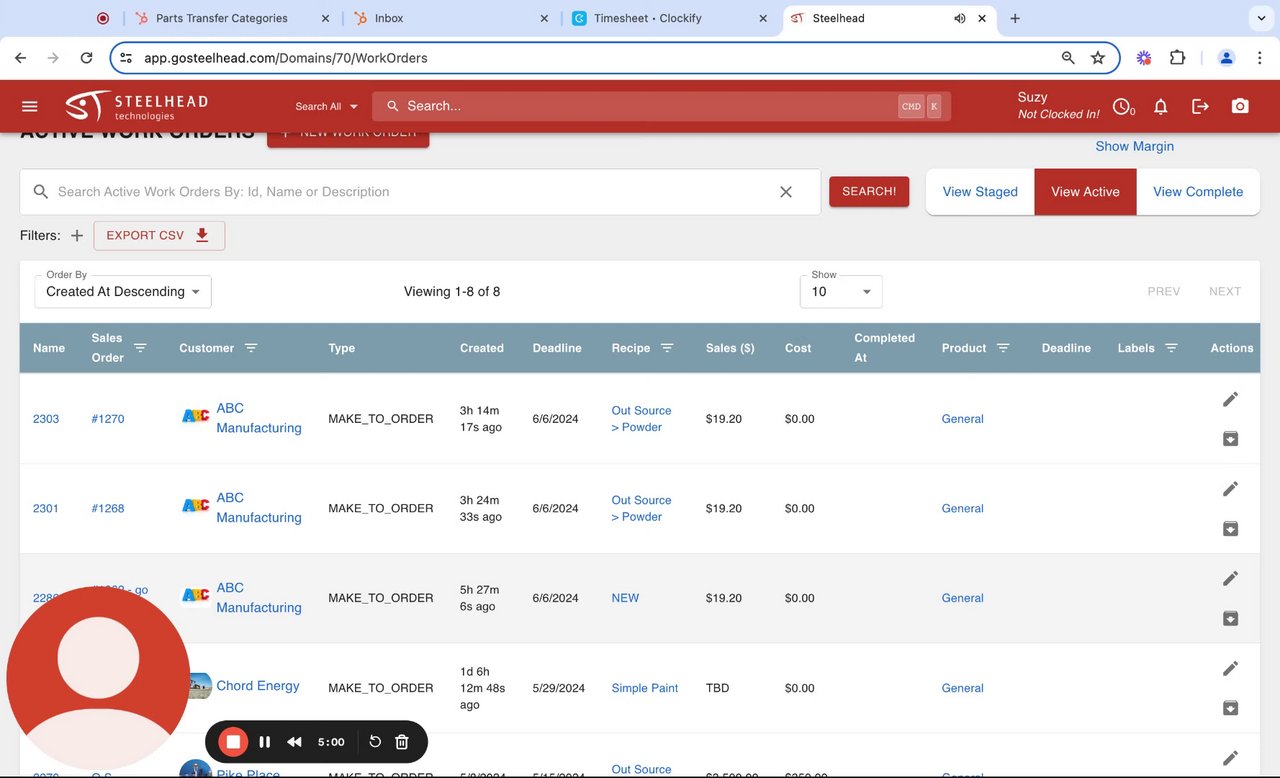The height and width of the screenshot is (778, 1280).
Task: Delete the recording with trash icon
Action: pos(402,742)
